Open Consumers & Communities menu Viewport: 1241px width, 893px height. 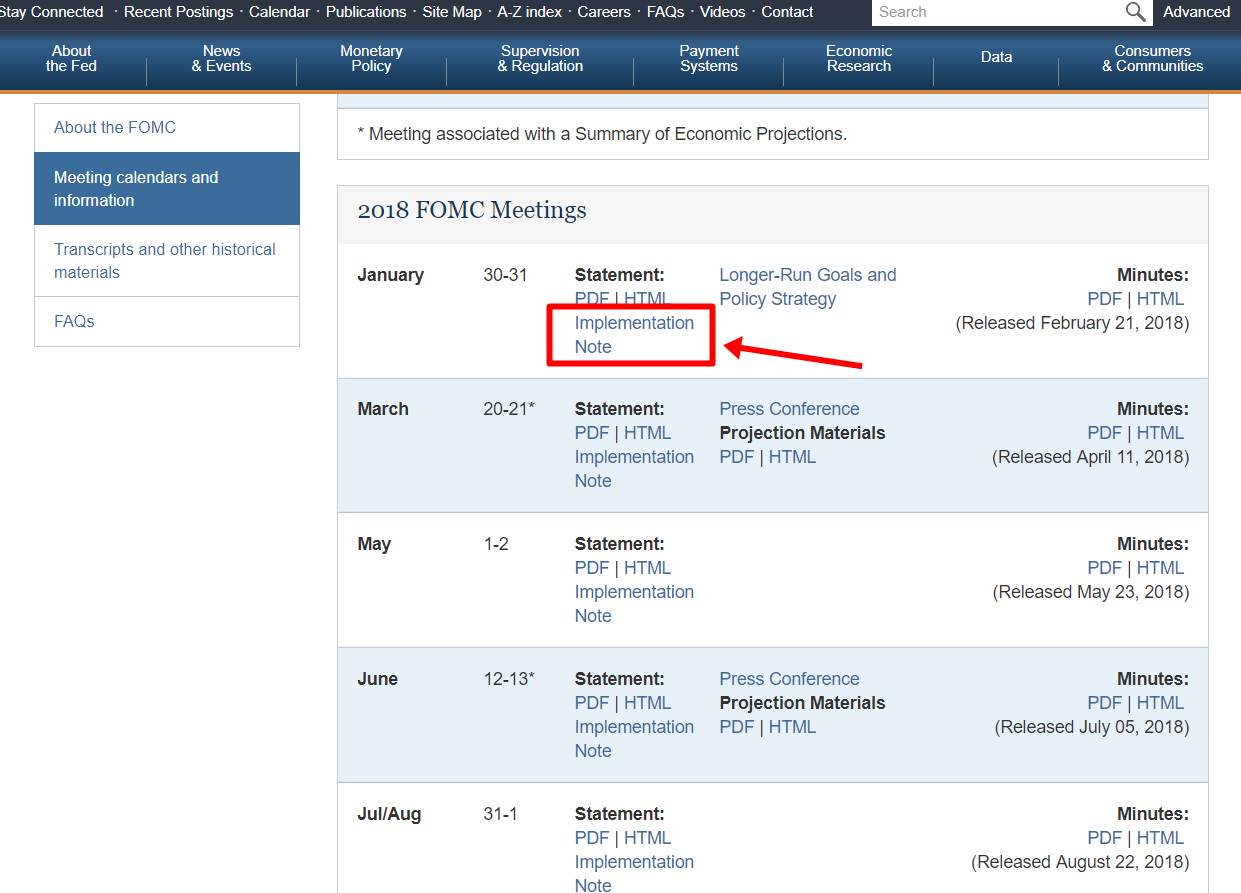[x=1153, y=58]
